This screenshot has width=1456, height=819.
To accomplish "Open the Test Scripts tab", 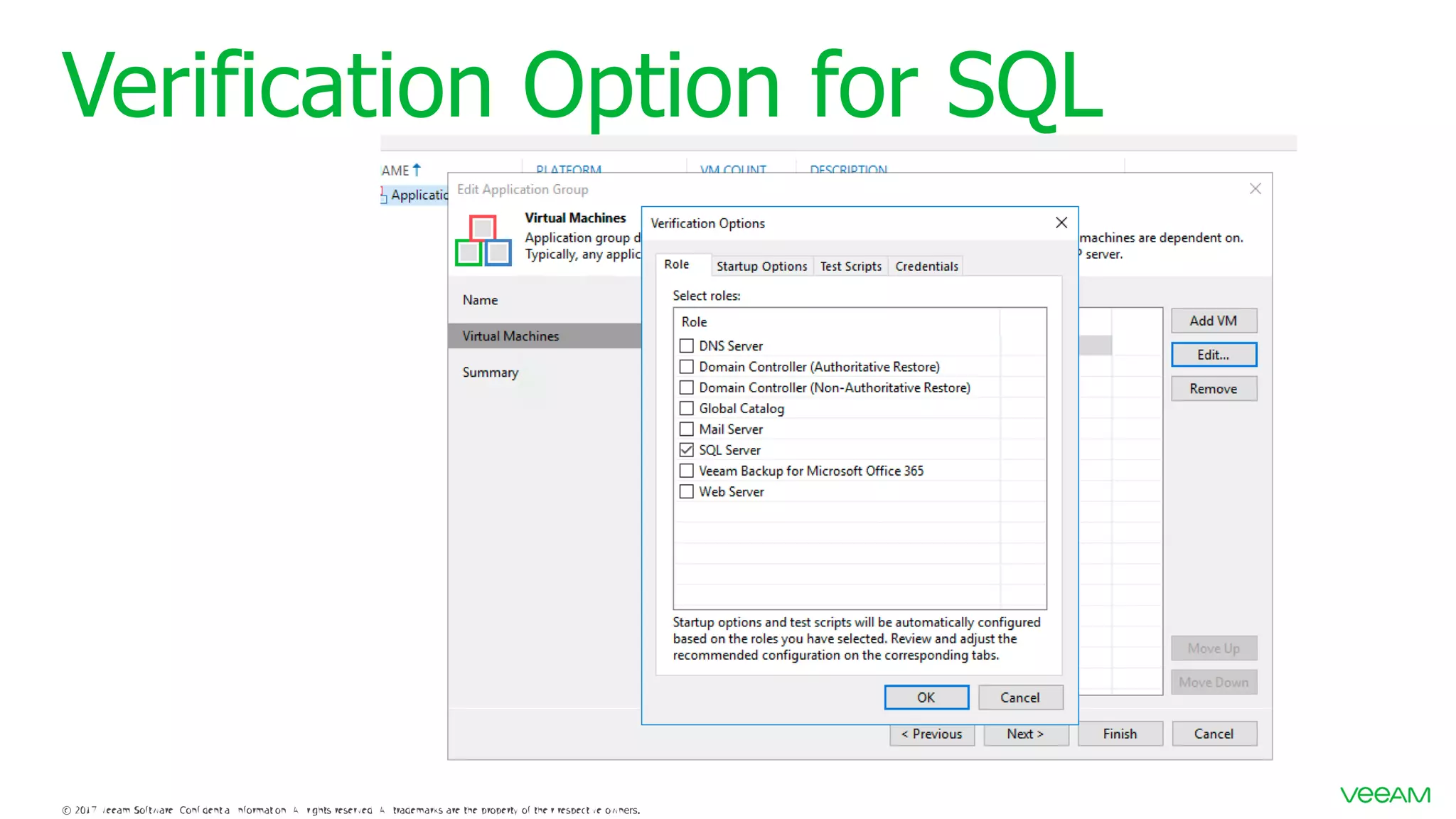I will (850, 266).
